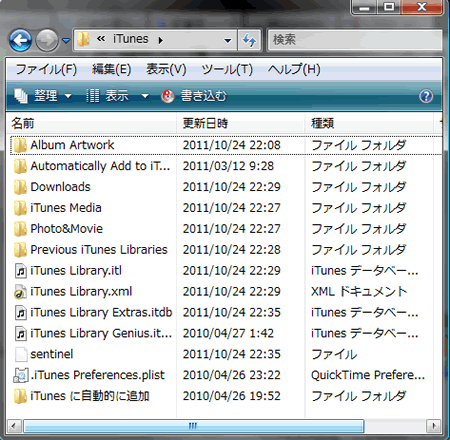Sort by the 更新日時 column header
This screenshot has width=450, height=440.
[x=240, y=123]
